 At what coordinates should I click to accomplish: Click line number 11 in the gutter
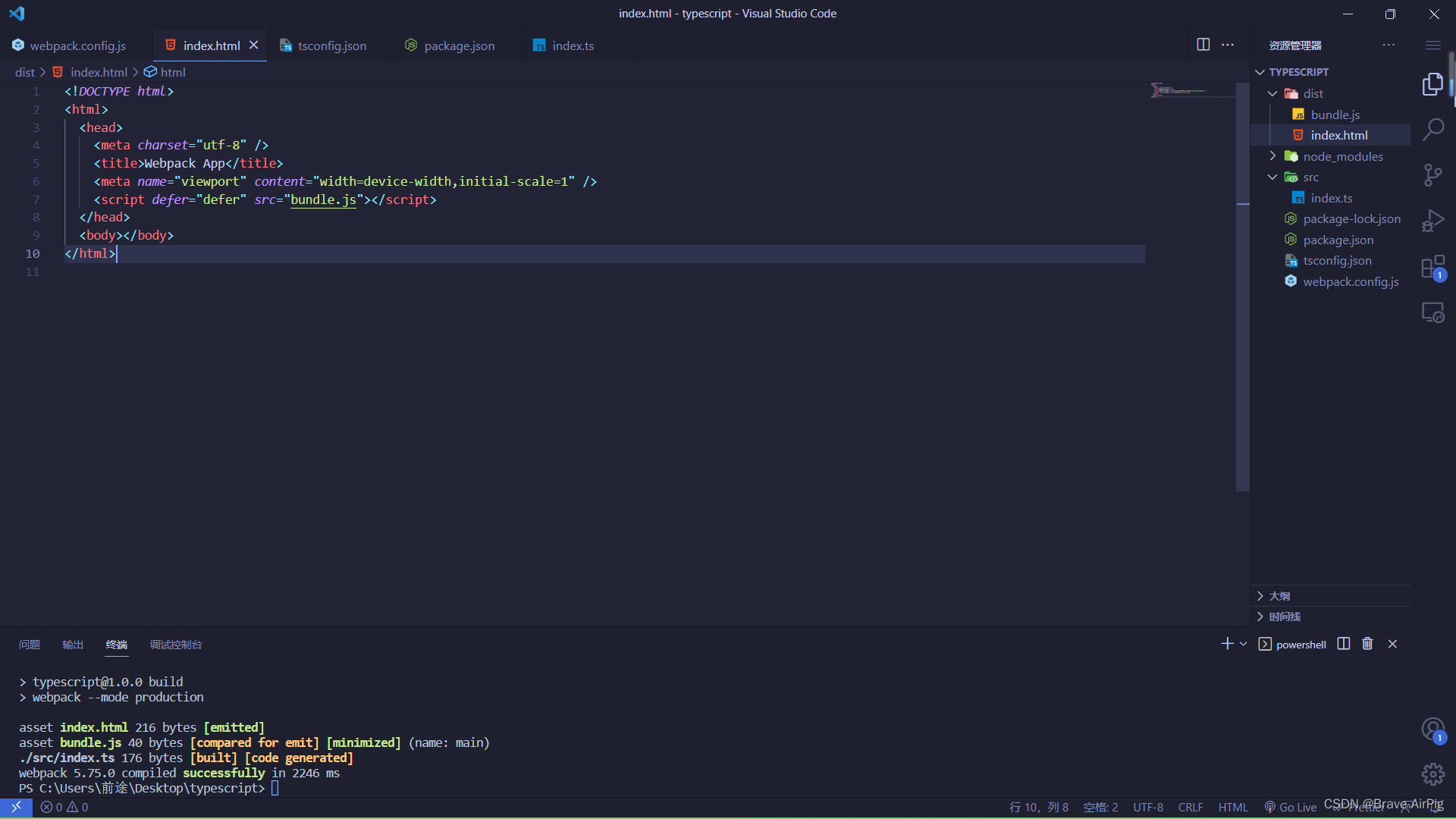pyautogui.click(x=33, y=272)
